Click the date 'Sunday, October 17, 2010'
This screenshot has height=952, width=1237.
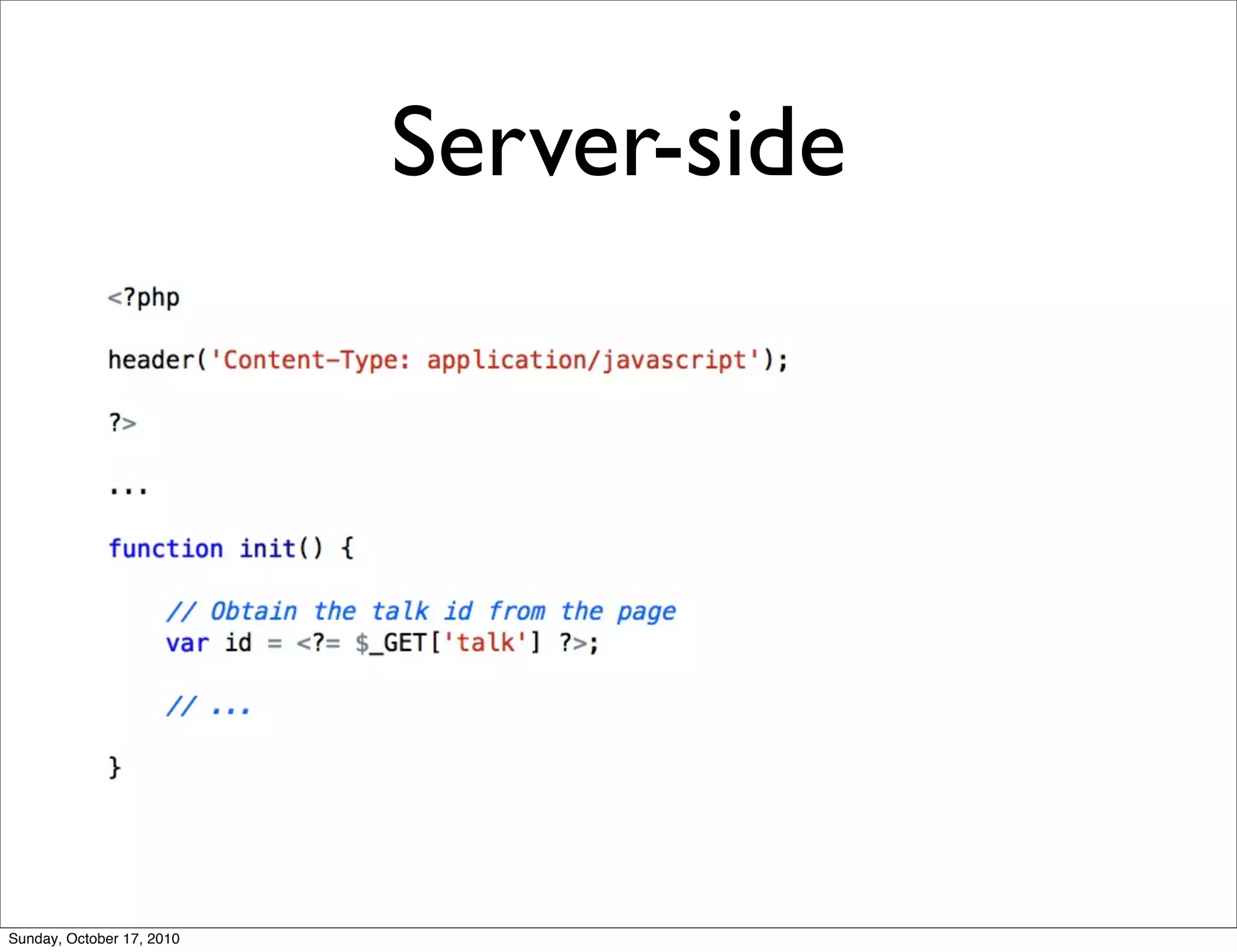pos(94,939)
